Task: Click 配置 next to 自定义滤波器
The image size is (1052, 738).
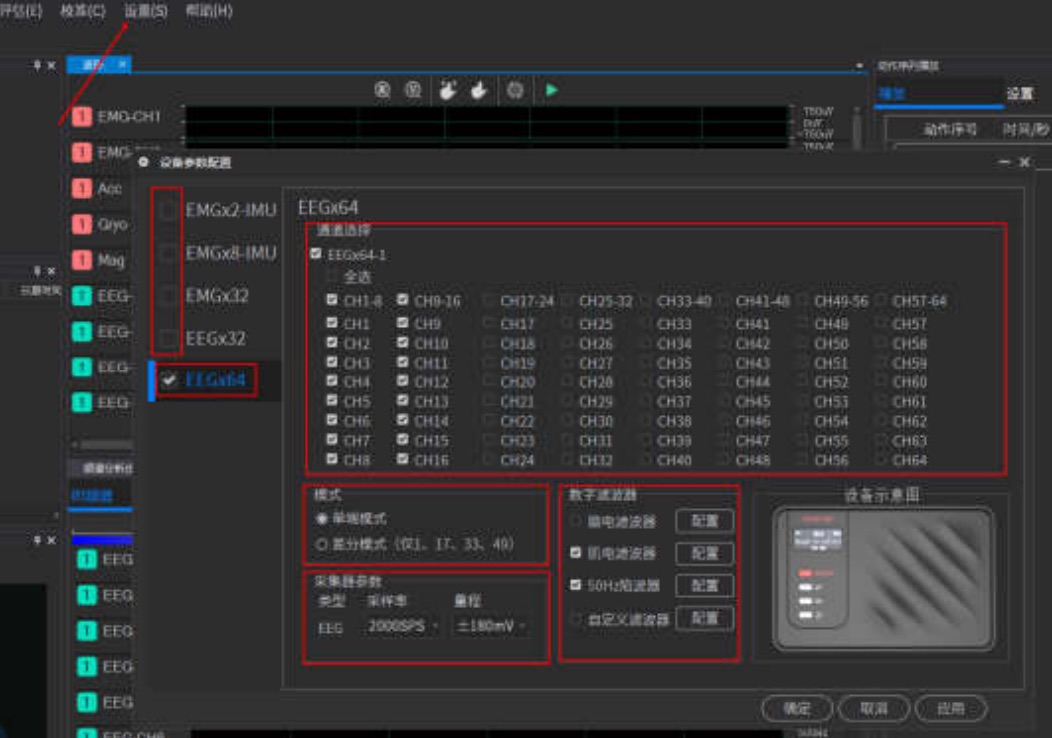Action: [704, 618]
